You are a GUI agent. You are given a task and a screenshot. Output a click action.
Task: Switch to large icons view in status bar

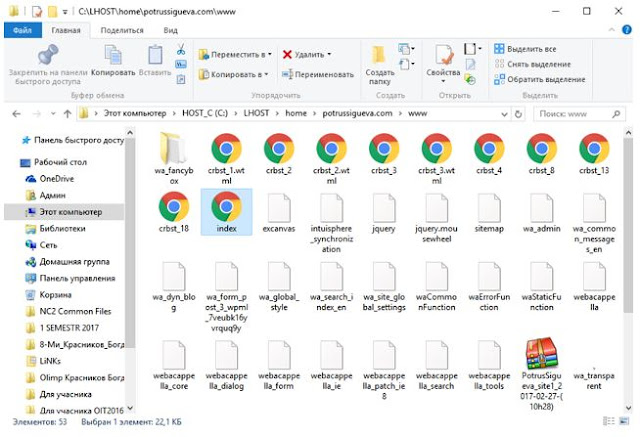click(624, 421)
